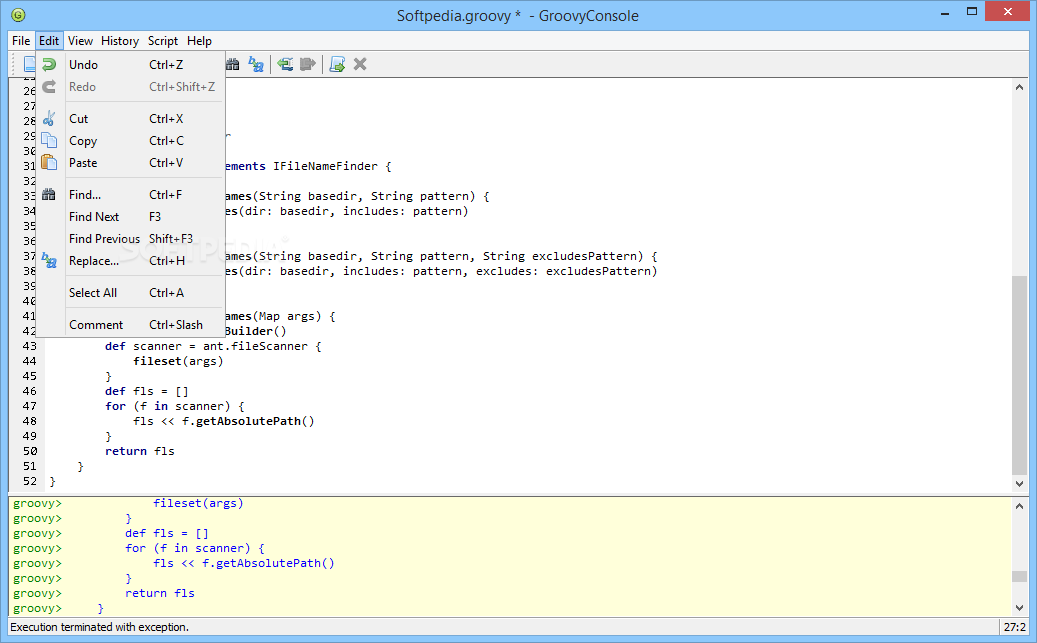Click the grey arrow icon beside Redo

49,87
